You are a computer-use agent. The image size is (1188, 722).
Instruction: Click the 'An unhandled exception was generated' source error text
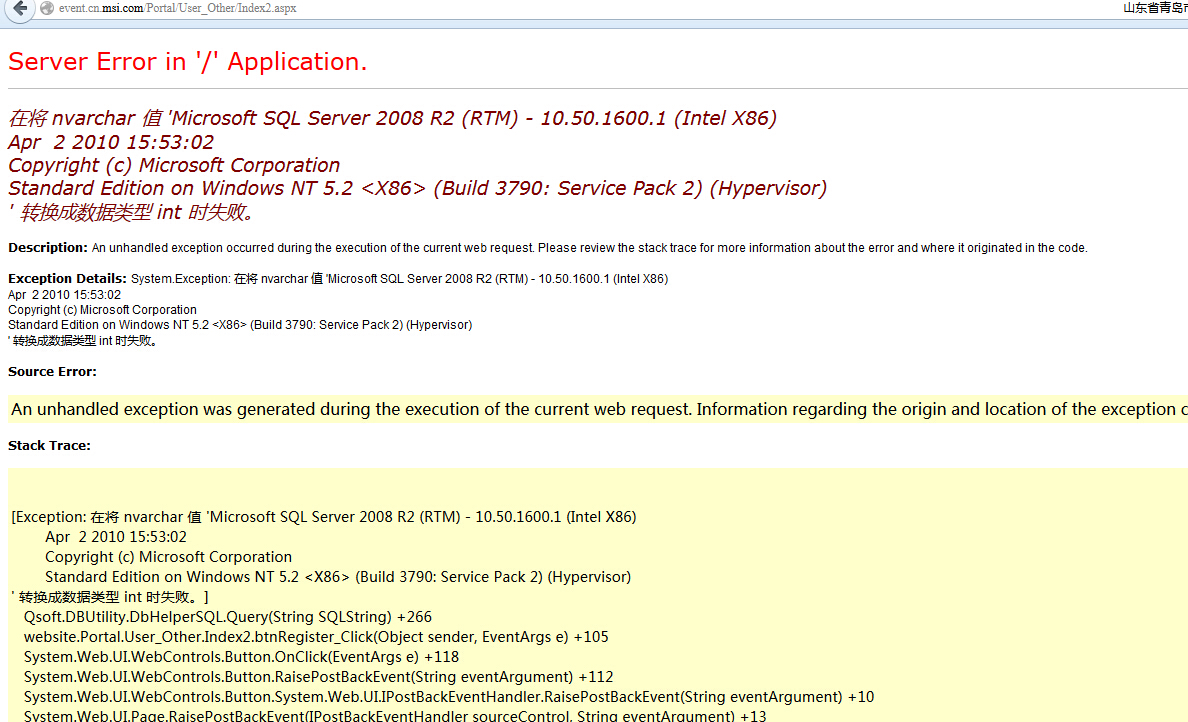(x=599, y=409)
